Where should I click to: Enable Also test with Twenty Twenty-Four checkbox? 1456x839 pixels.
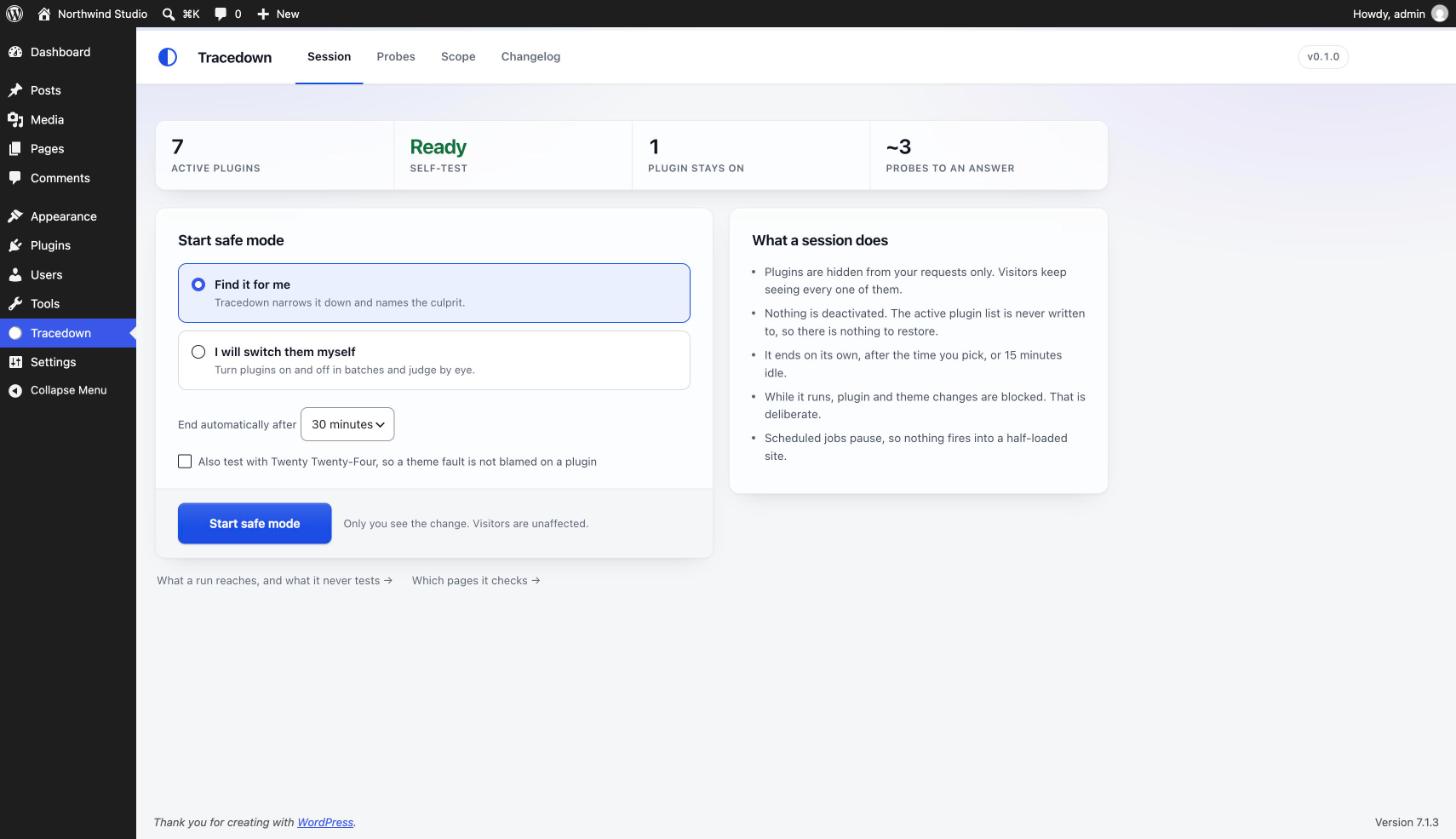[x=185, y=461]
